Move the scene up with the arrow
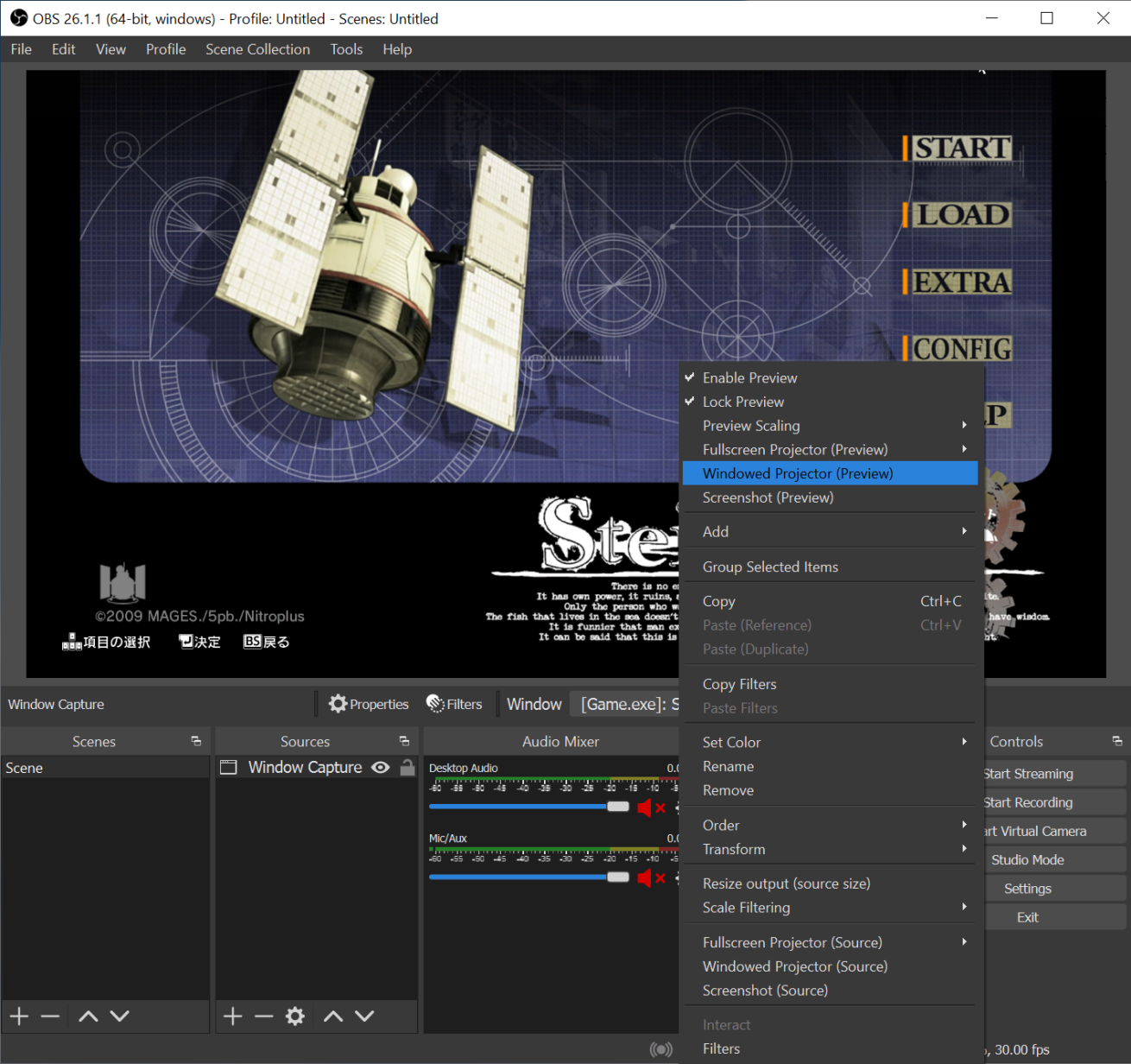This screenshot has height=1064, width=1131. 88,1016
